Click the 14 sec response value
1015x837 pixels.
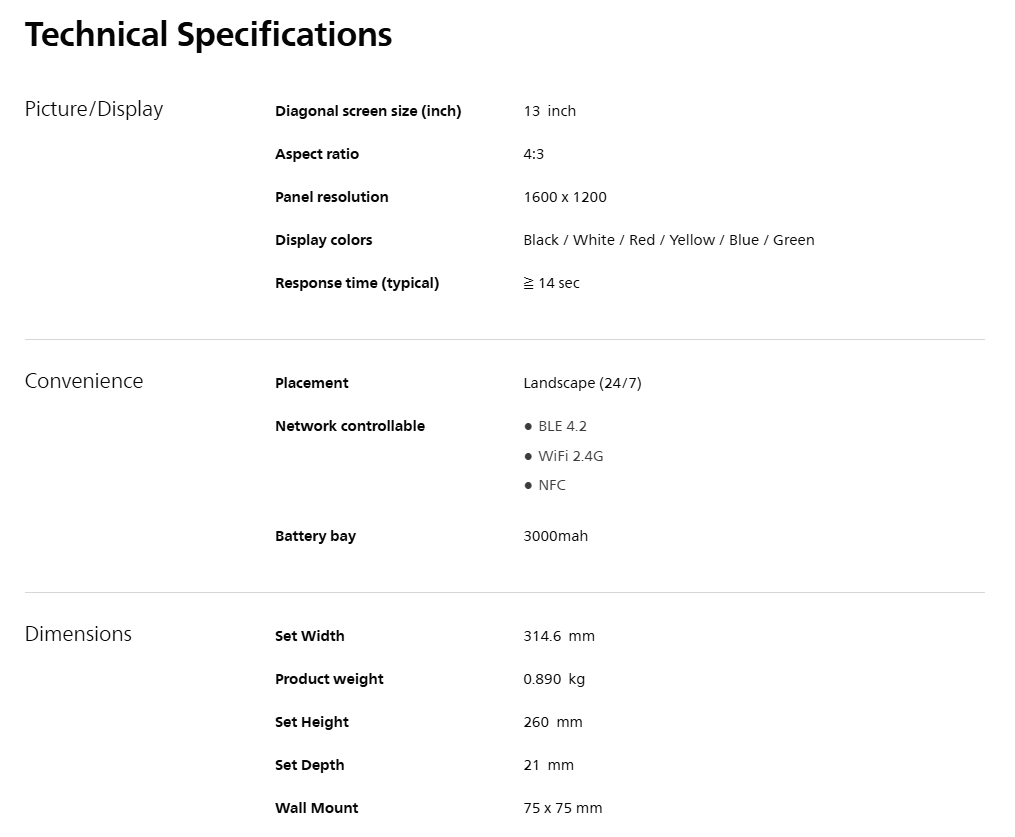click(552, 284)
